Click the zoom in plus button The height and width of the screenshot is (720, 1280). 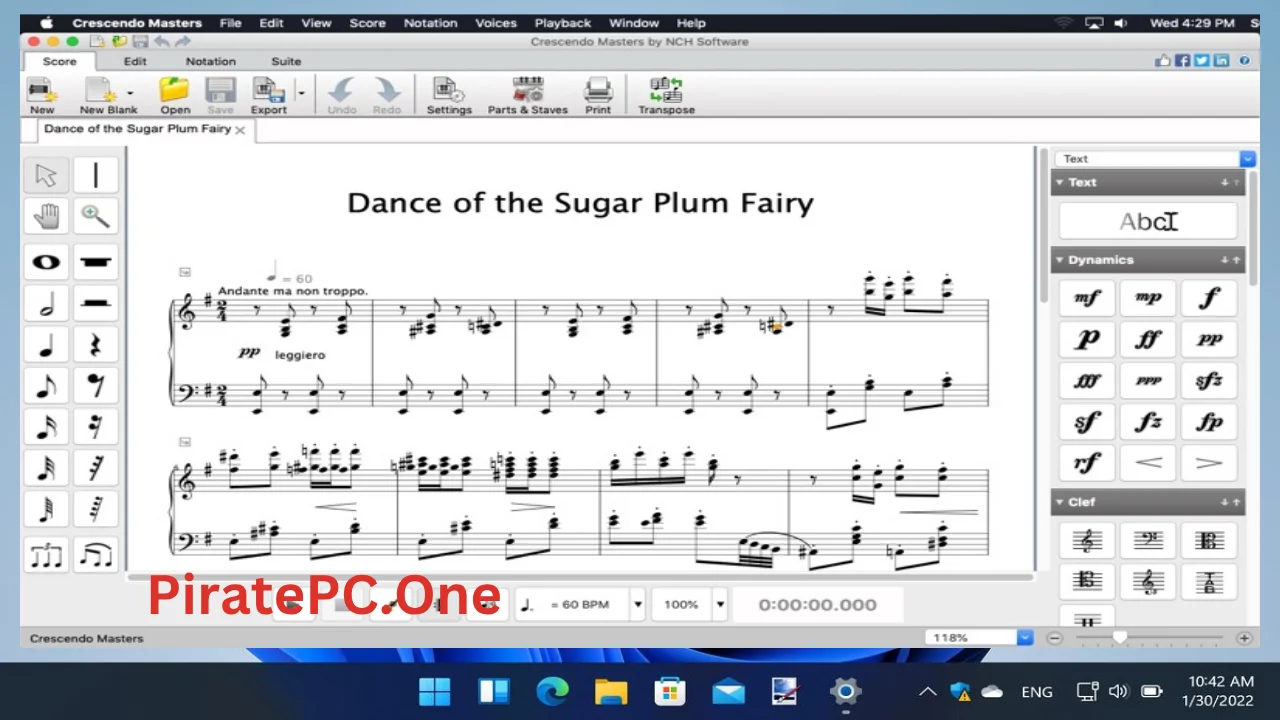(1244, 638)
